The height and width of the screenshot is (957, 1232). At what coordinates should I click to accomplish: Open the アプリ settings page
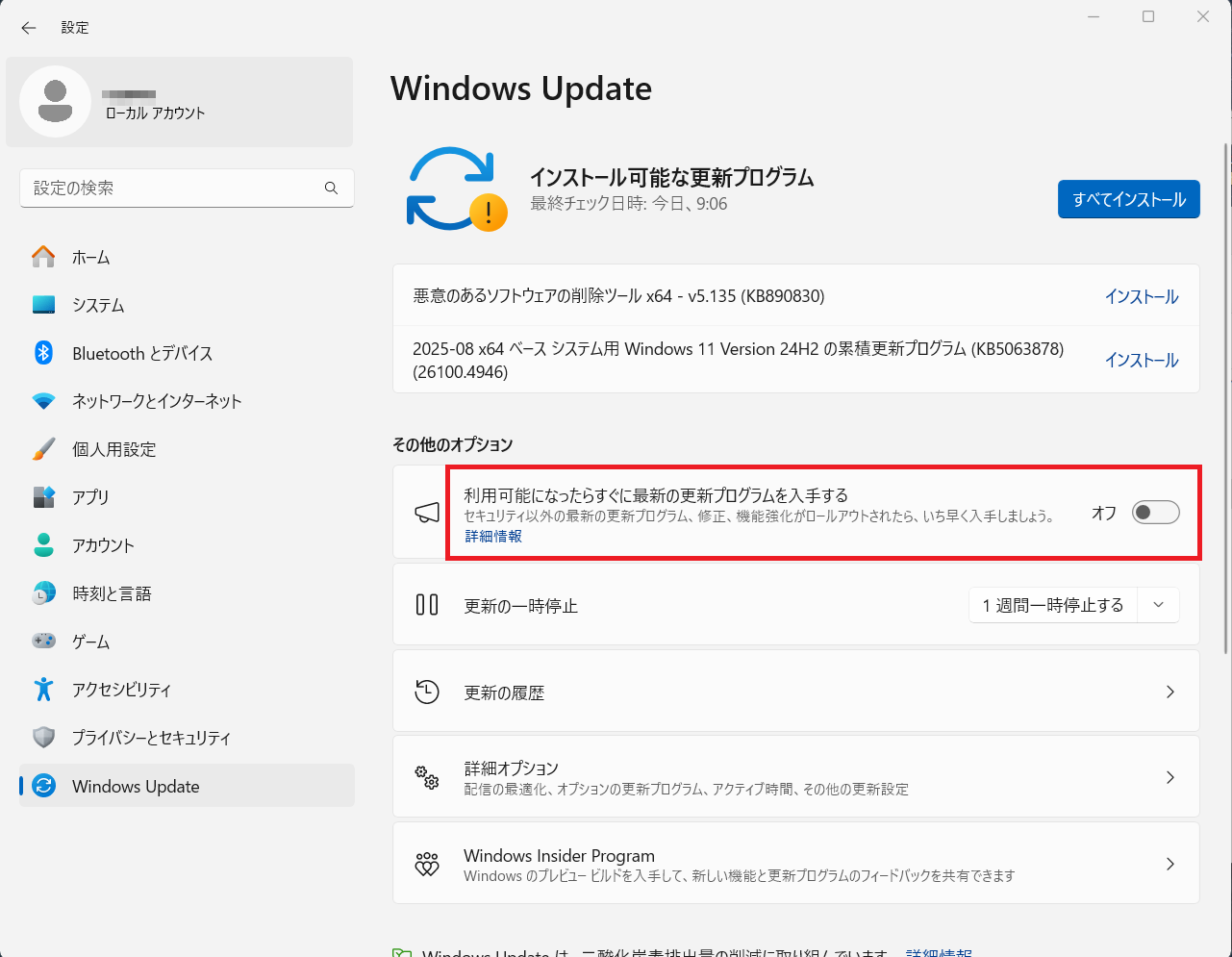coord(187,497)
